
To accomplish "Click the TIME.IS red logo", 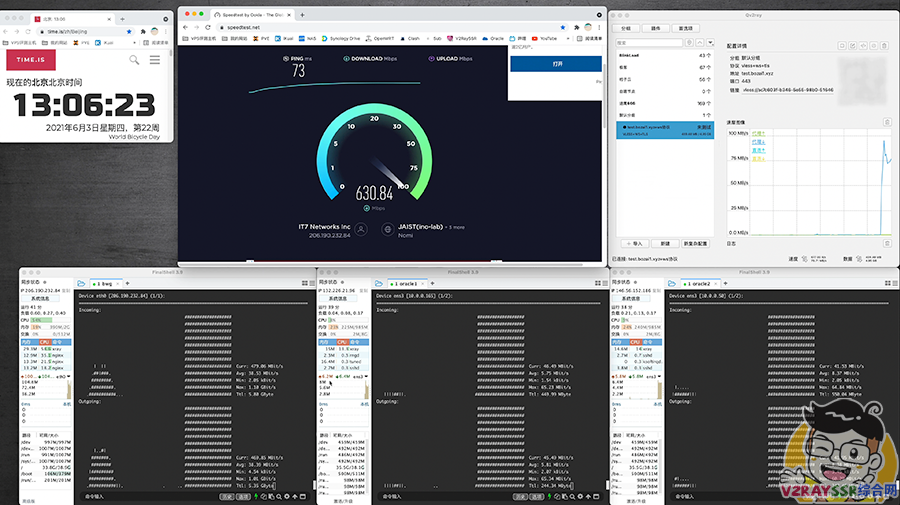I will point(30,60).
